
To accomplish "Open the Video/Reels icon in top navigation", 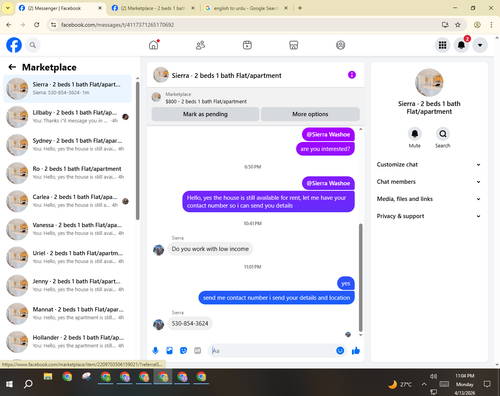I will click(x=247, y=45).
